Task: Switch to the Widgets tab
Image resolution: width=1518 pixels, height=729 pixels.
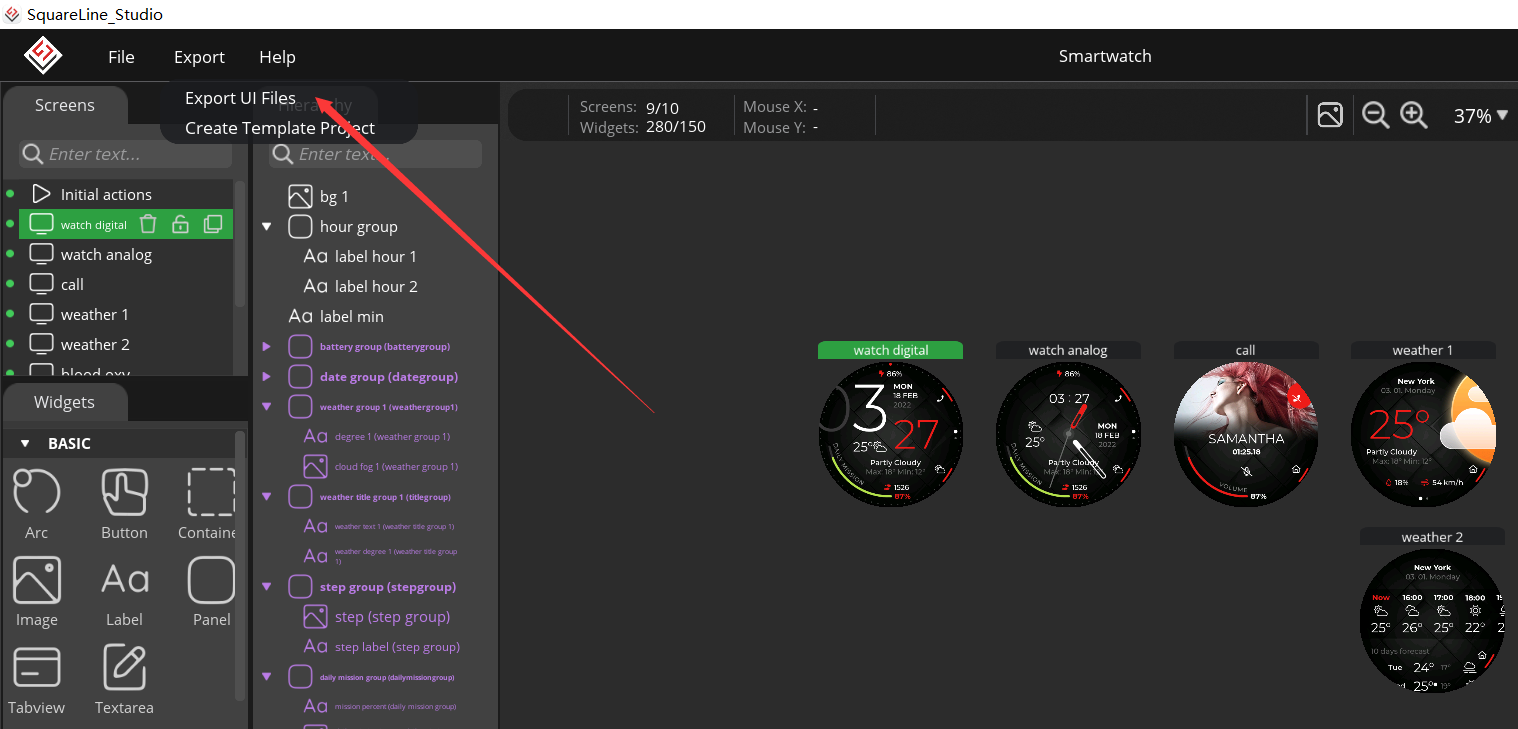Action: pyautogui.click(x=65, y=402)
